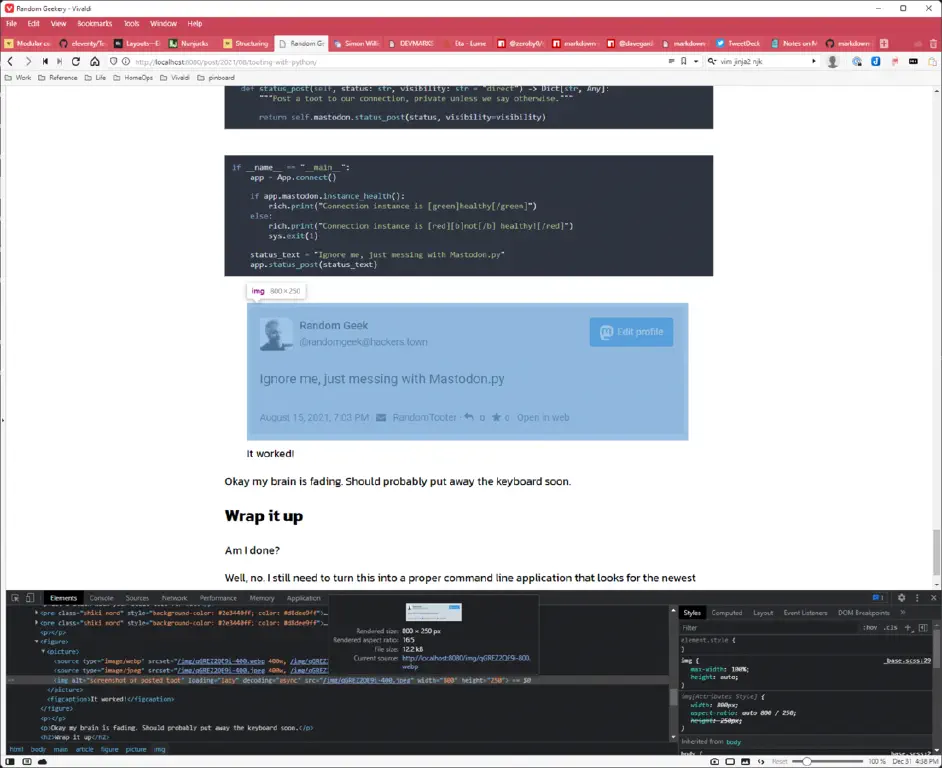942x768 pixels.
Task: Open the Window menu
Action: point(163,23)
